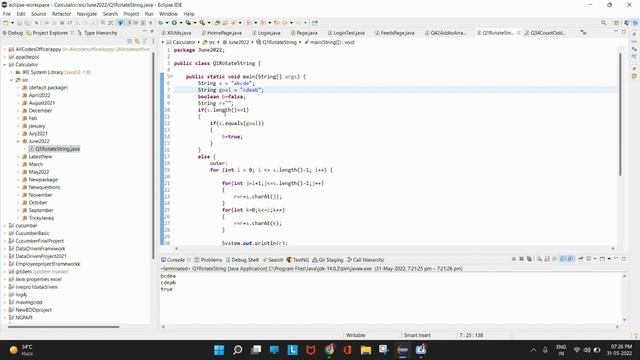Open the Refactor menu

(62, 14)
